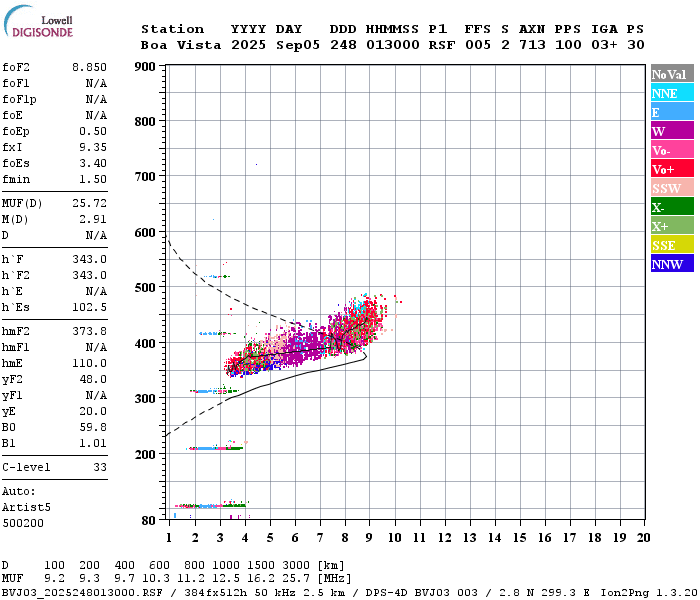Click the 500 km height axis label
700x600 pixels.
coord(145,288)
